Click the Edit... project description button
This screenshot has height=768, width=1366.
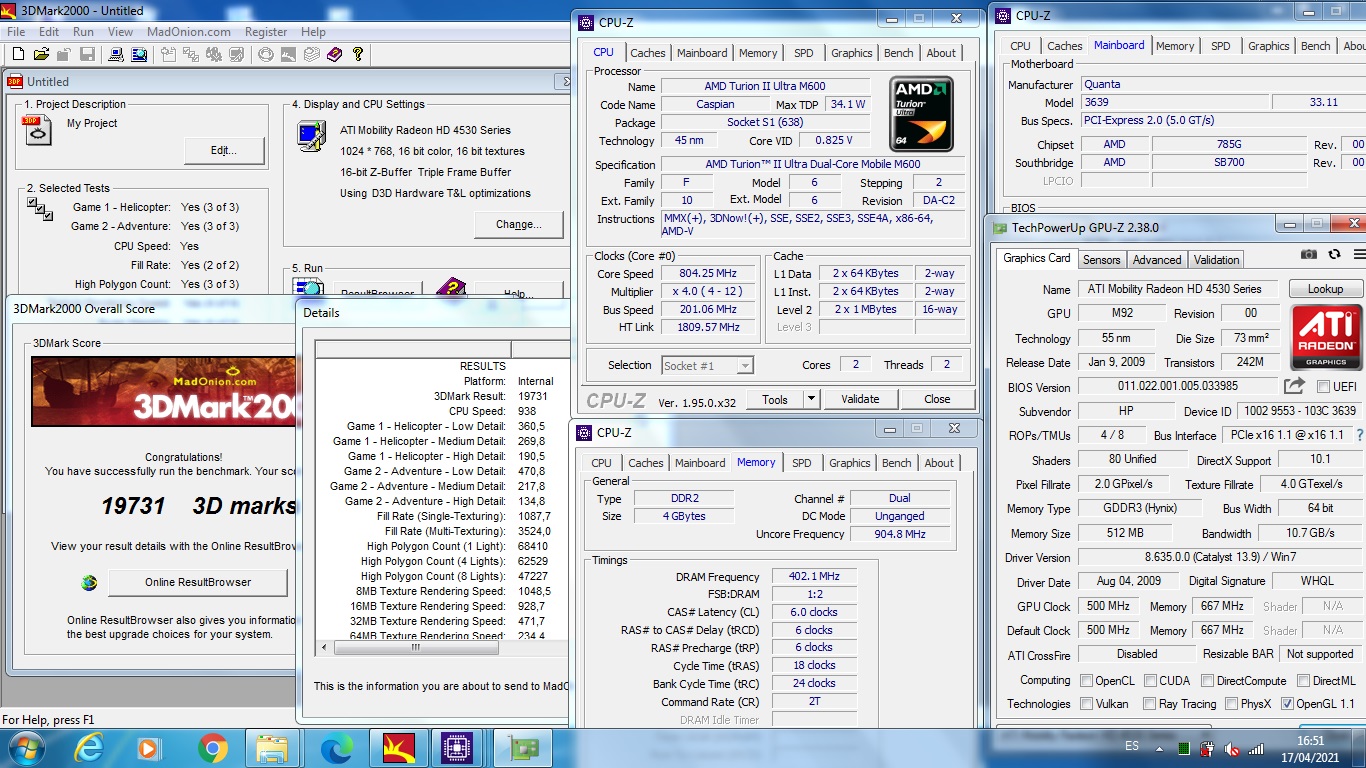[224, 151]
